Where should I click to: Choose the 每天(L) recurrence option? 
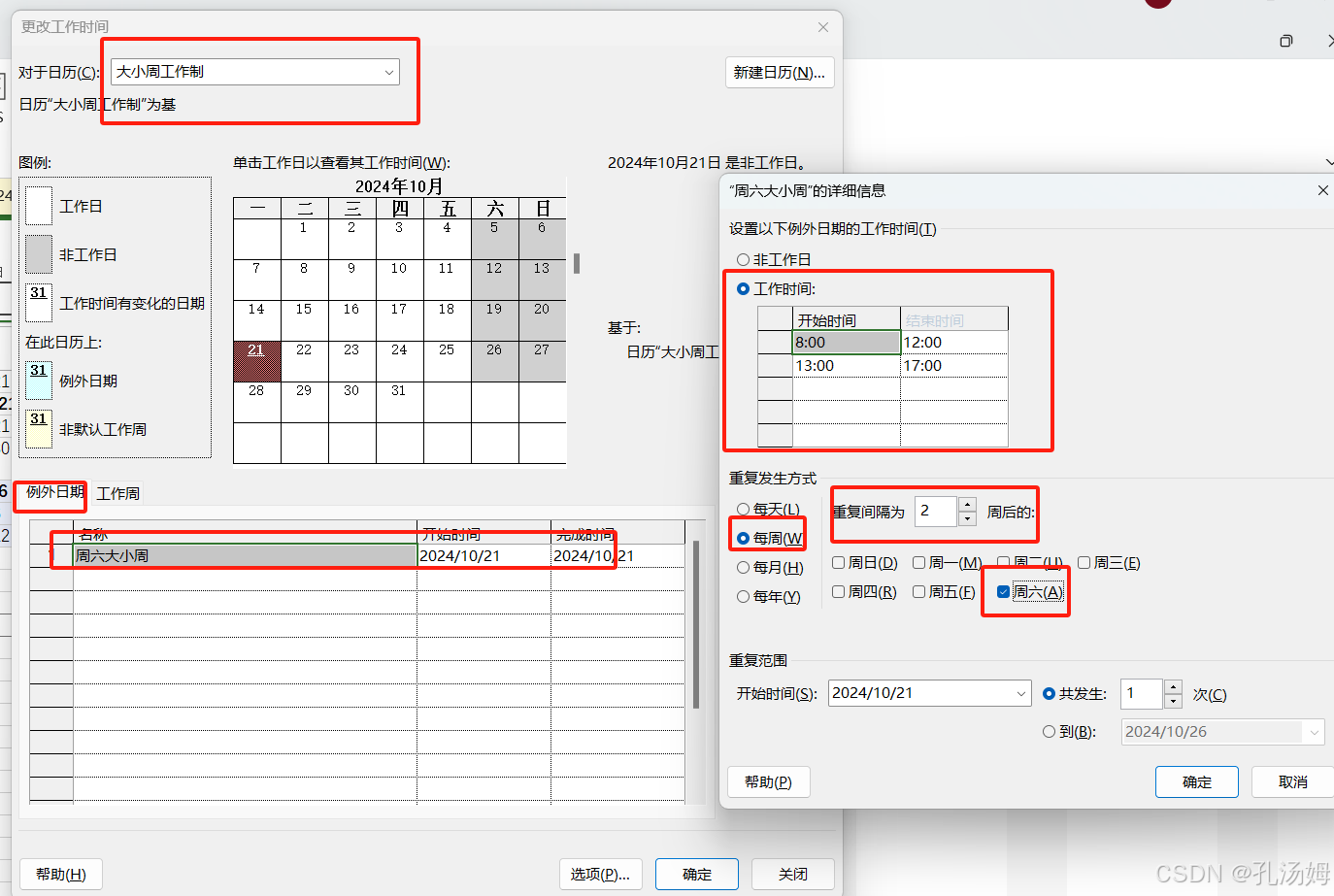[x=743, y=509]
